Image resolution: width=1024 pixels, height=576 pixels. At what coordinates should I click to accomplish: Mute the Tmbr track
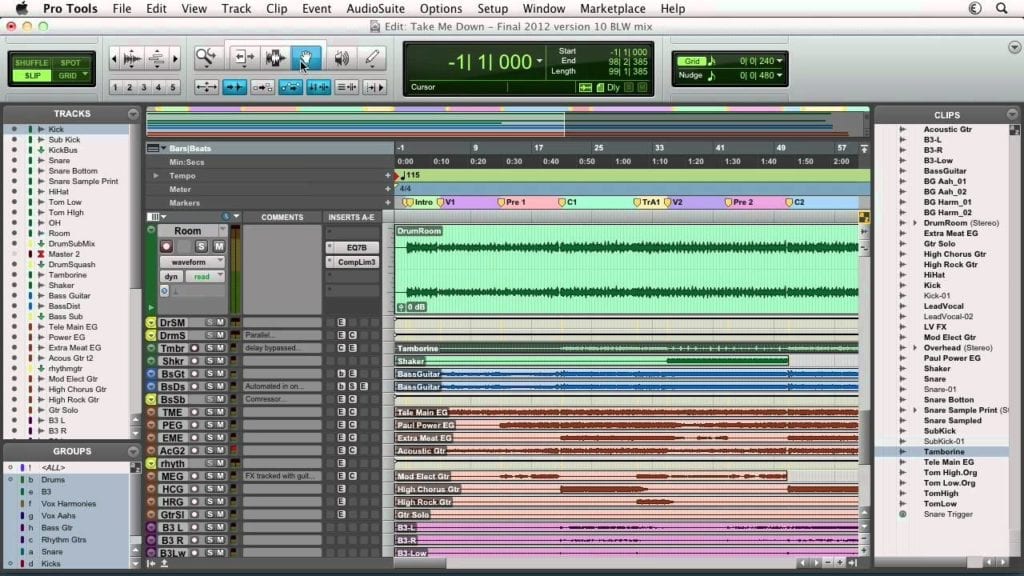click(221, 348)
